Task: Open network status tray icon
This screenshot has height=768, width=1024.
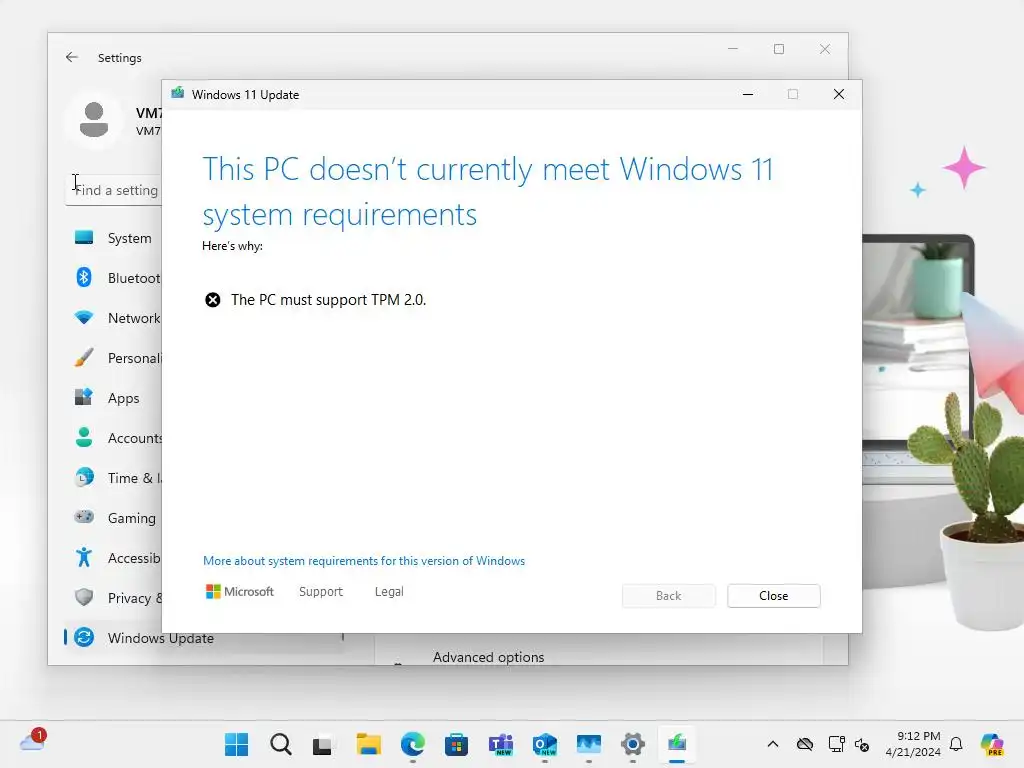Action: pos(837,744)
